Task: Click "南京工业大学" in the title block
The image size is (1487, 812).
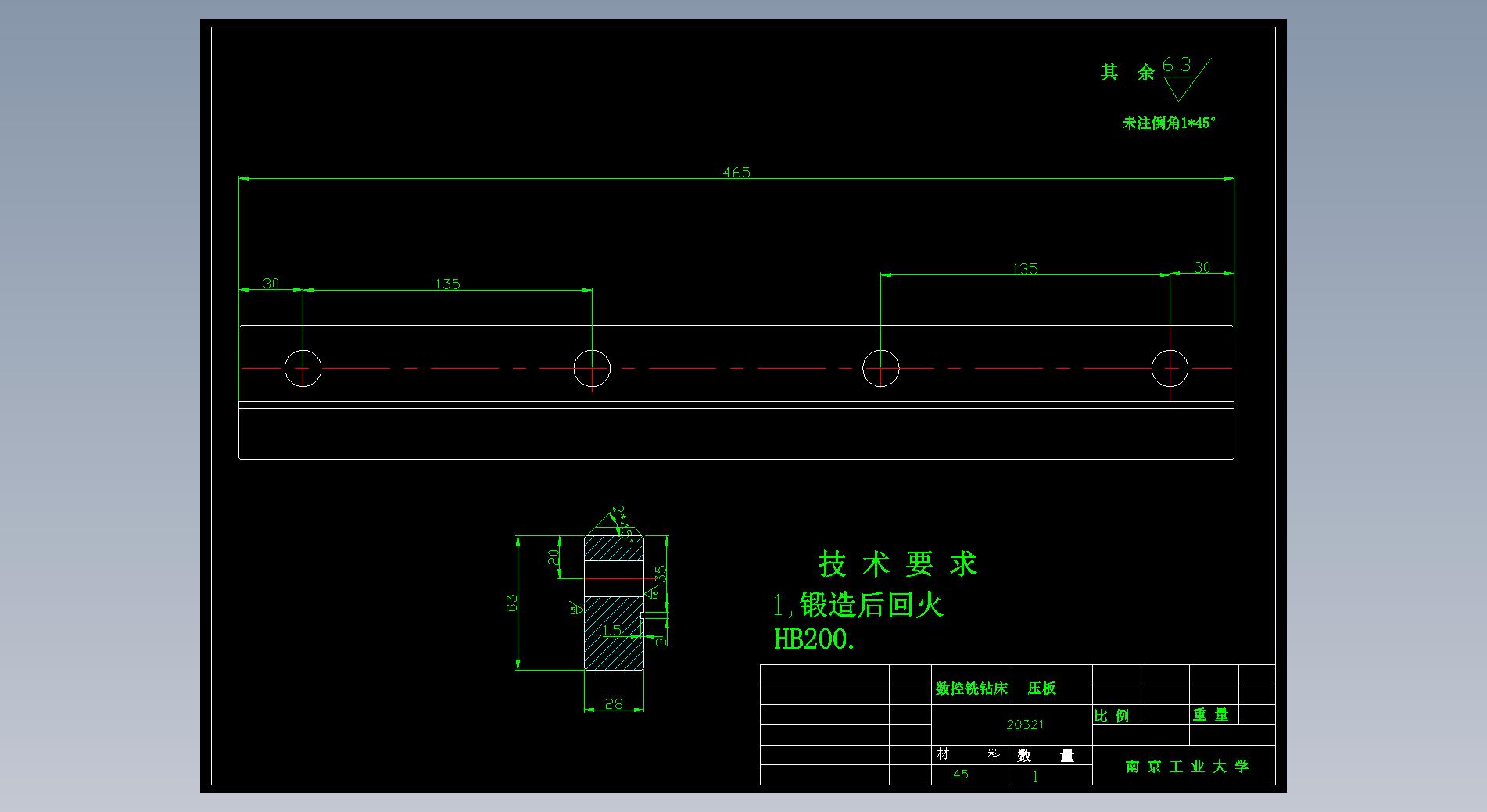Action: 1187,767
